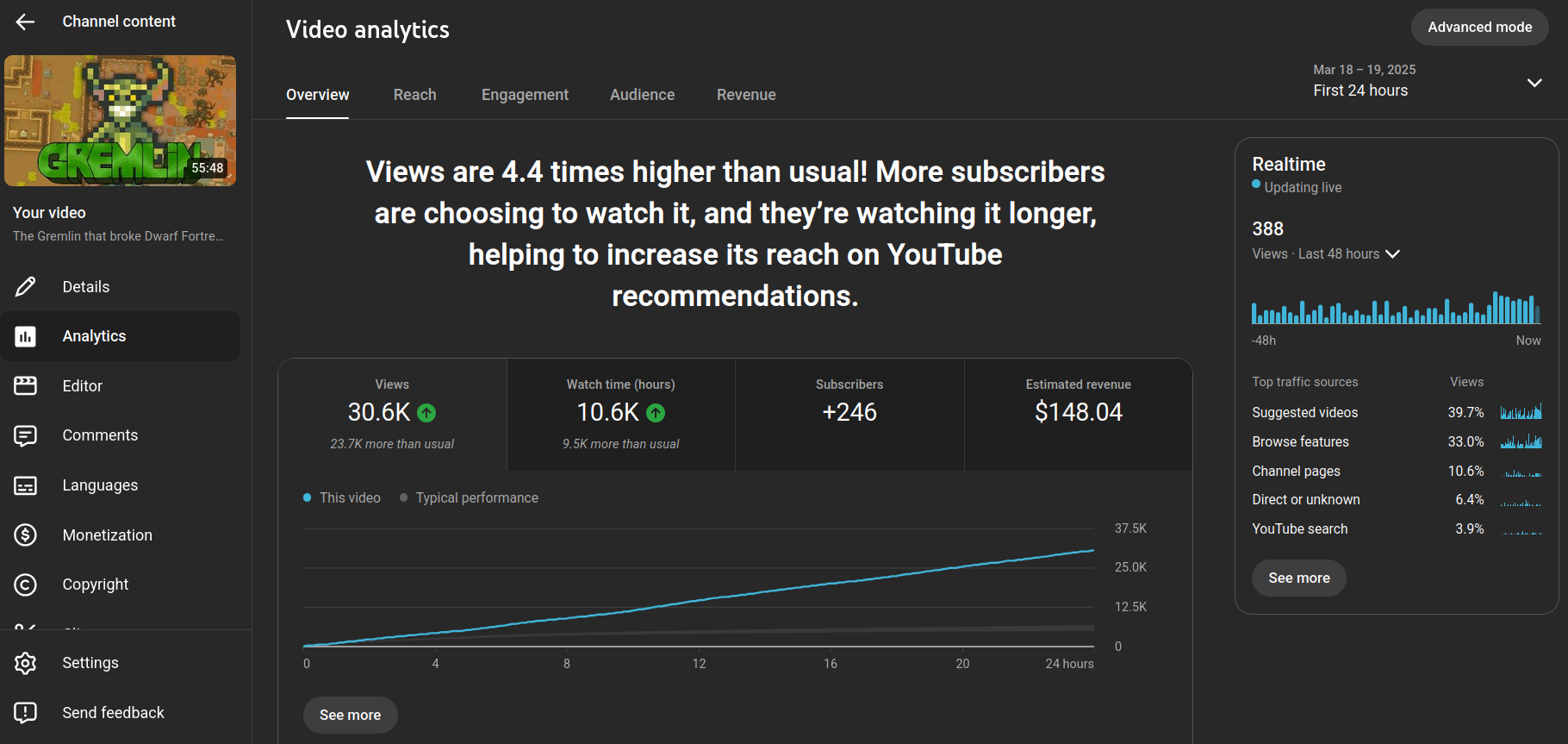Screen dimensions: 1568x744
Task: Open the Audience tab
Action: 642,95
